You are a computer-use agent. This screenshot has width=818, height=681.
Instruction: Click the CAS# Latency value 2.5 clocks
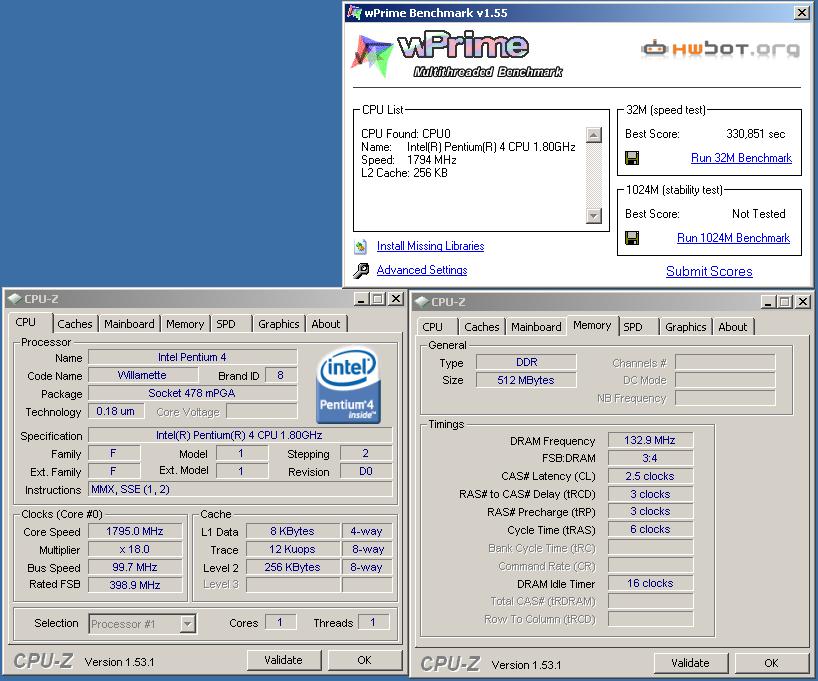click(650, 476)
